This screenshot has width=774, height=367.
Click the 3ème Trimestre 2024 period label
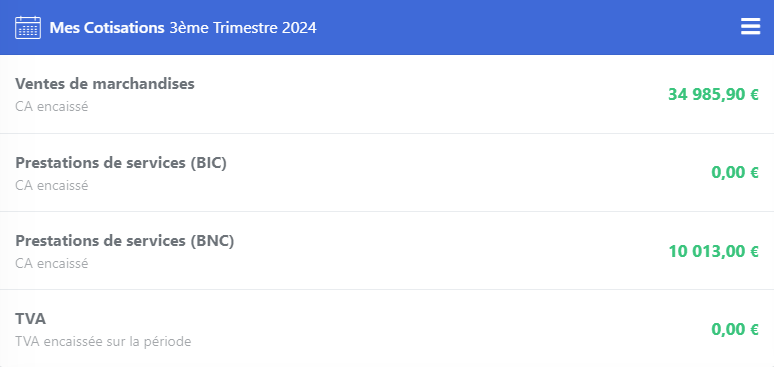(x=243, y=28)
